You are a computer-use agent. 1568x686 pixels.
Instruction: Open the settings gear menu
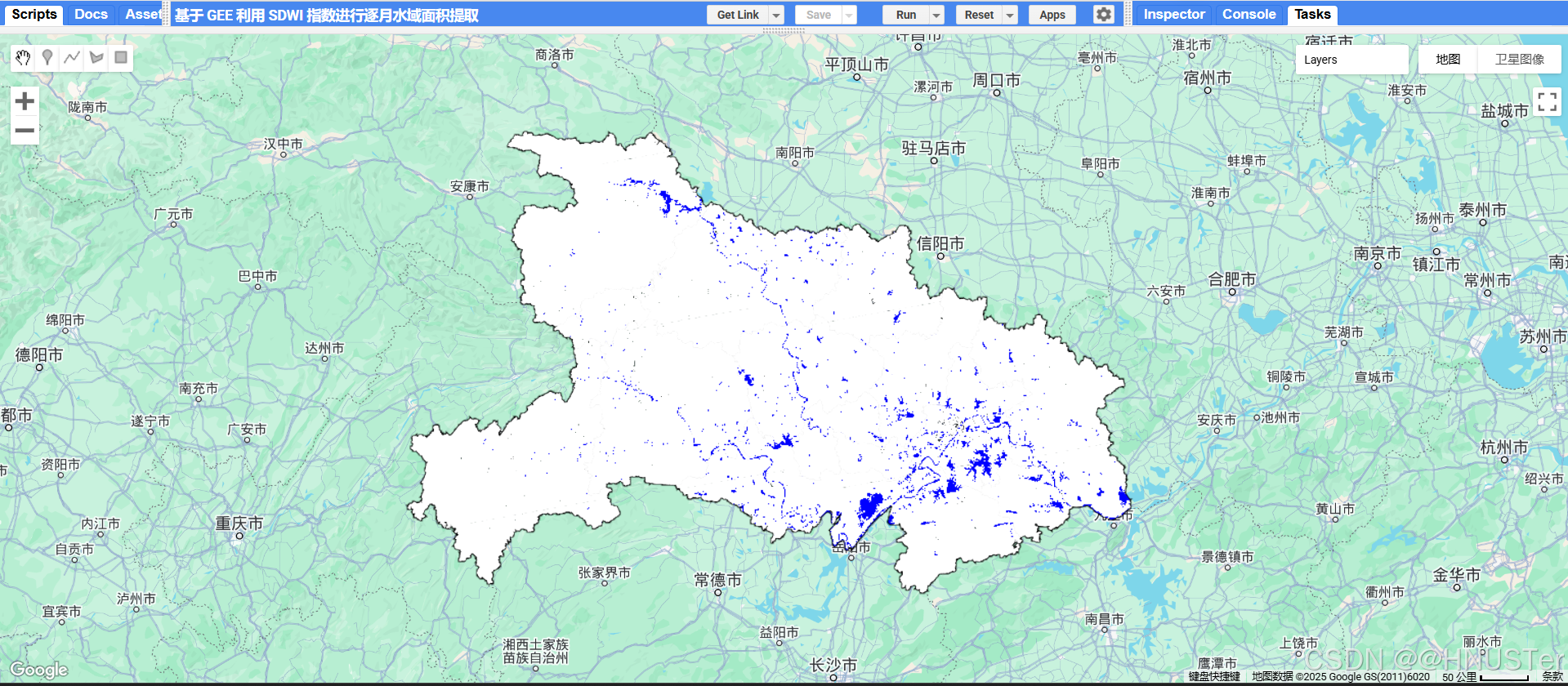(1104, 15)
